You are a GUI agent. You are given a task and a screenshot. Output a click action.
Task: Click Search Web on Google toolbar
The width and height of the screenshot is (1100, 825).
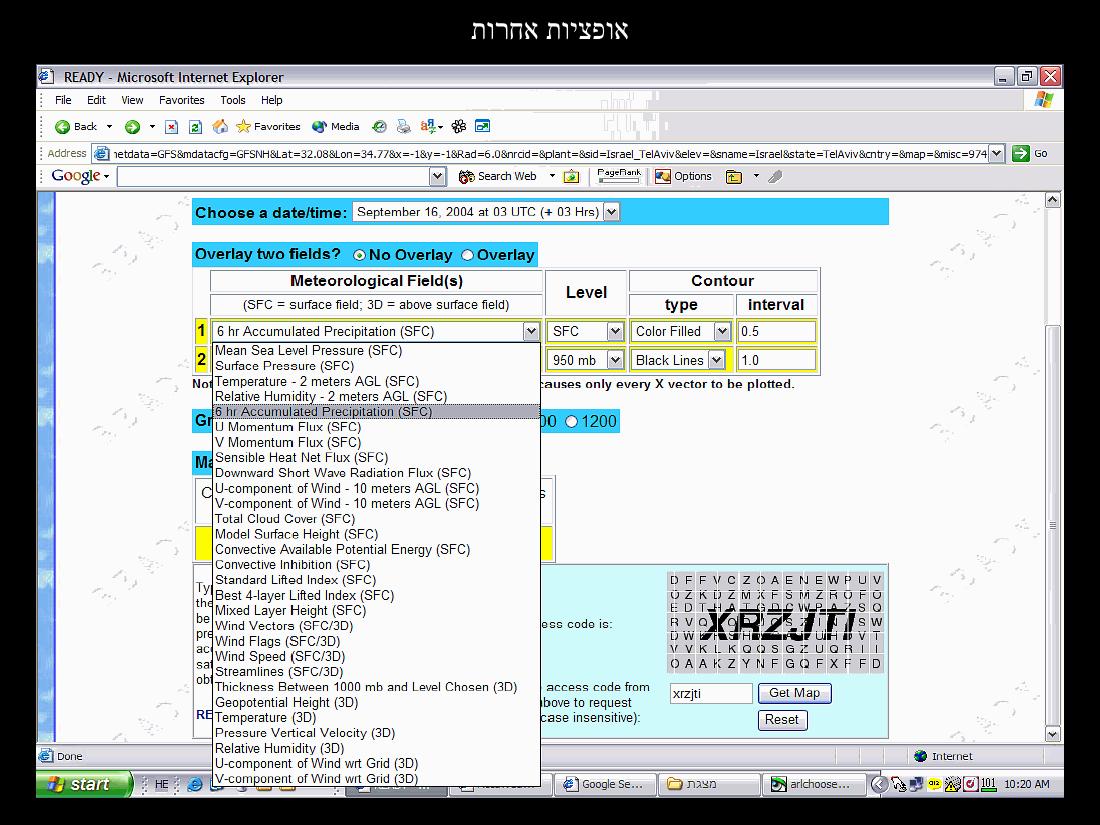click(498, 176)
